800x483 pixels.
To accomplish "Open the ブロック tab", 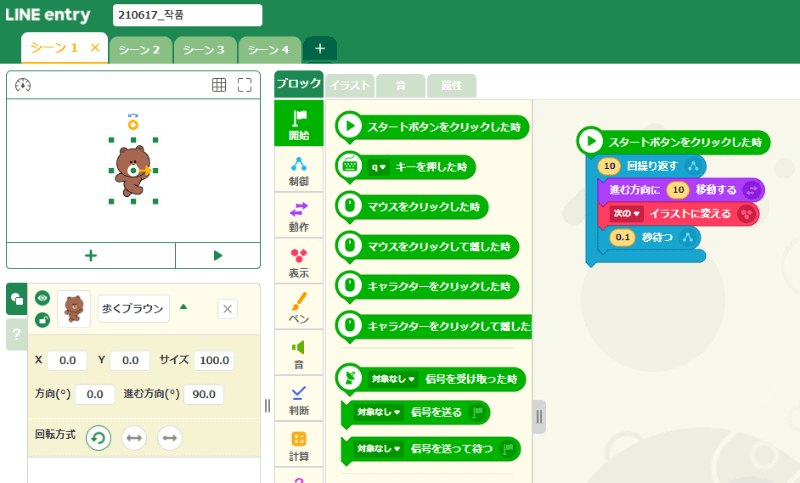I will pos(298,84).
